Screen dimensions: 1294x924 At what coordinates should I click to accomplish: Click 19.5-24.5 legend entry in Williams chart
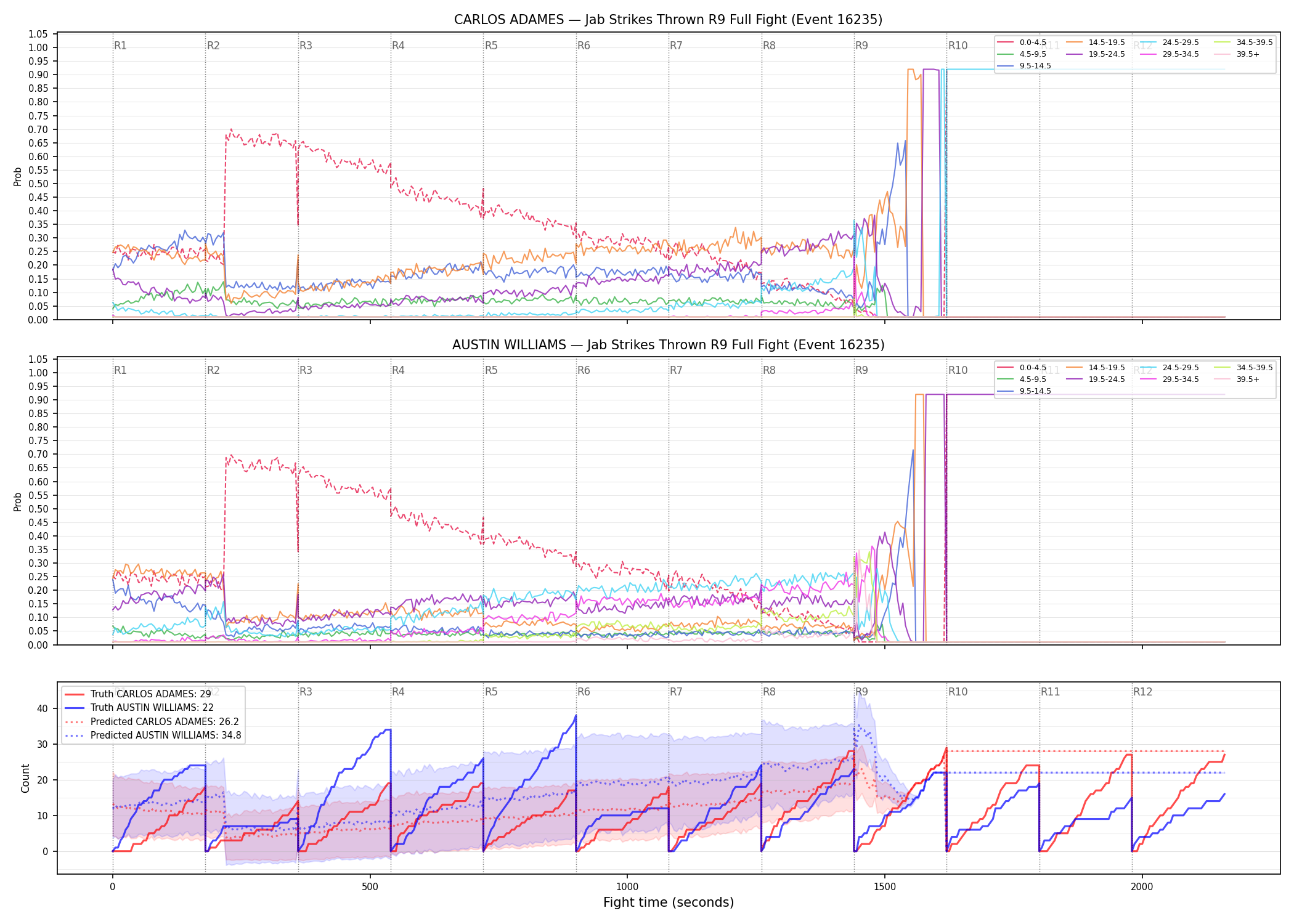pyautogui.click(x=1096, y=379)
